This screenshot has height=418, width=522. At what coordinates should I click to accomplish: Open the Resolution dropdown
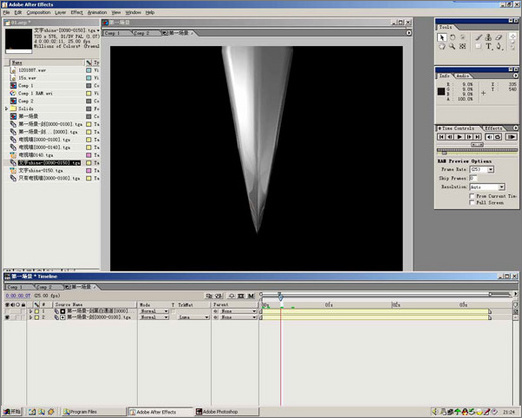click(502, 187)
